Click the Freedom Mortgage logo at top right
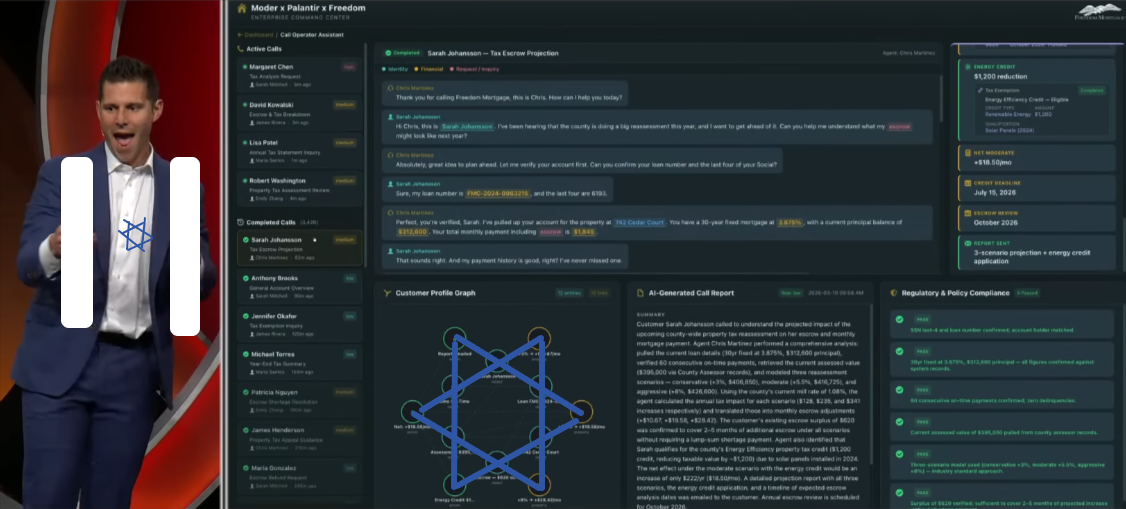1126x509 pixels. pos(1099,11)
